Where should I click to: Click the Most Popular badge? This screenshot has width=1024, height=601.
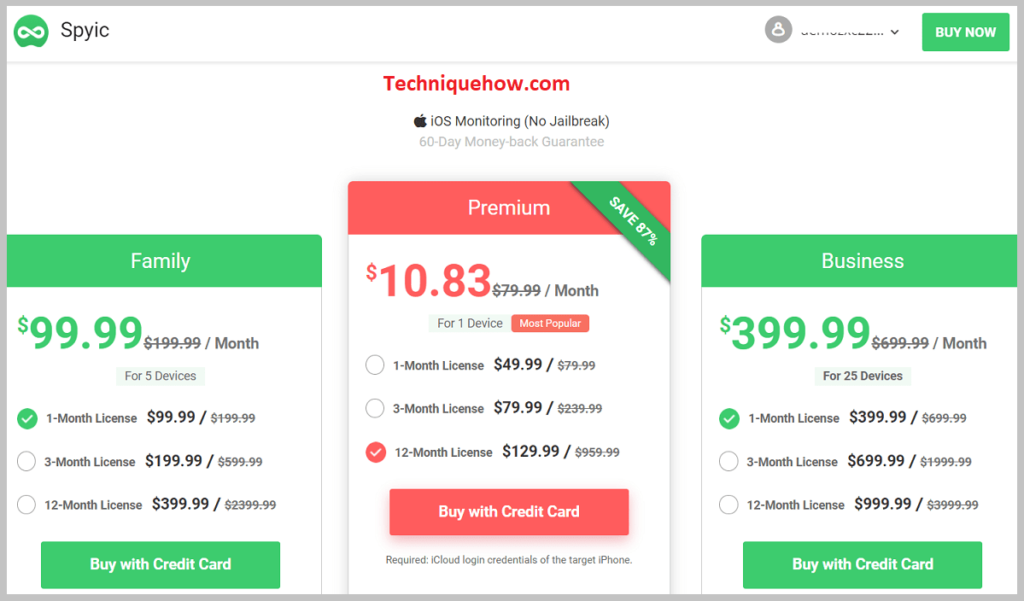550,323
